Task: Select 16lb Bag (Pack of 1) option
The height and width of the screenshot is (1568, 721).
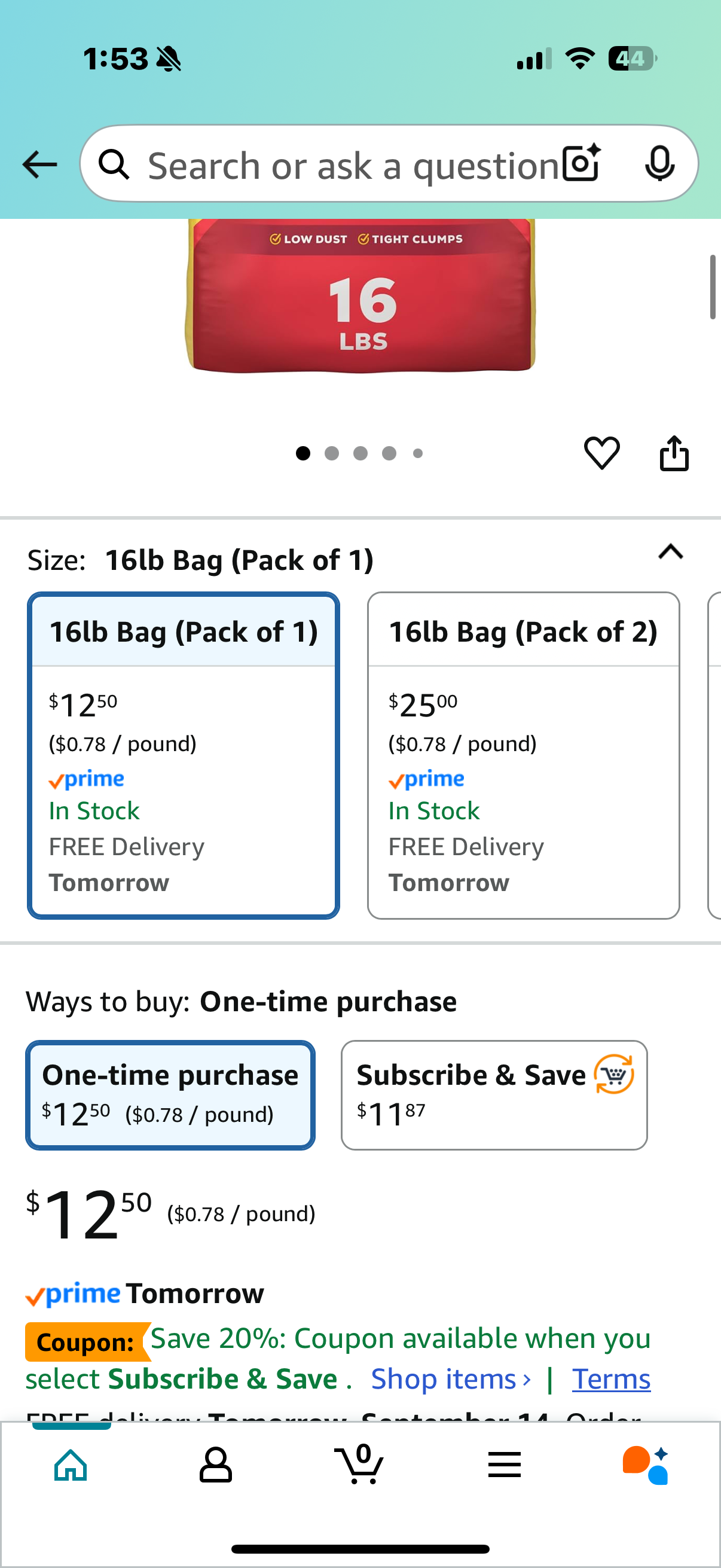Action: (x=183, y=755)
